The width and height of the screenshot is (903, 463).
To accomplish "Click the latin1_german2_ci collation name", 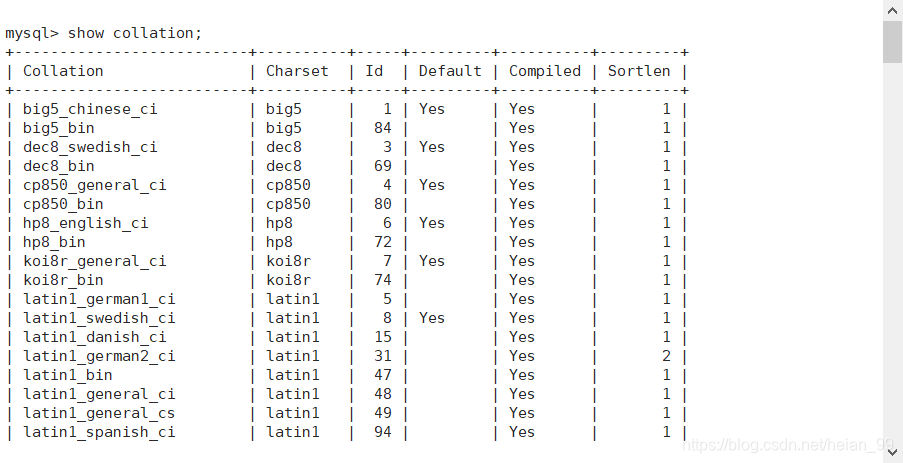I will point(99,356).
